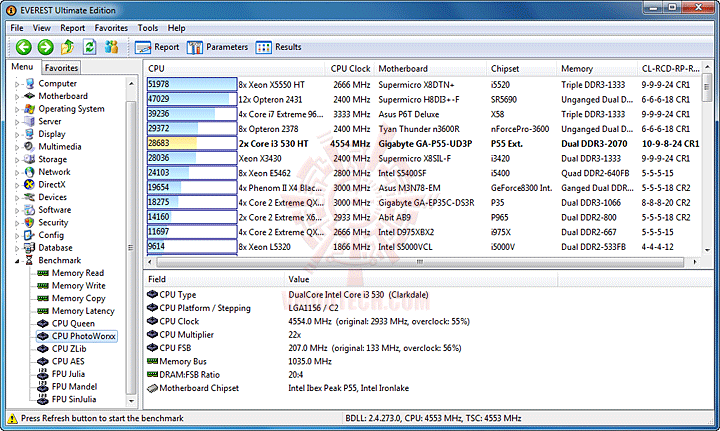The image size is (720, 431).
Task: Go back with the green left arrow
Action: point(23,47)
